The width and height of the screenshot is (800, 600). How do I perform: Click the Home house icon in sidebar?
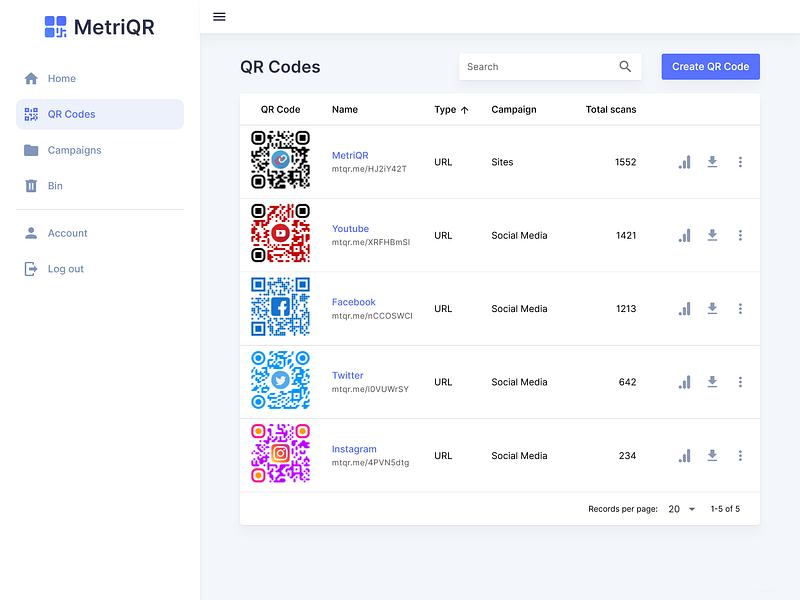tap(31, 79)
